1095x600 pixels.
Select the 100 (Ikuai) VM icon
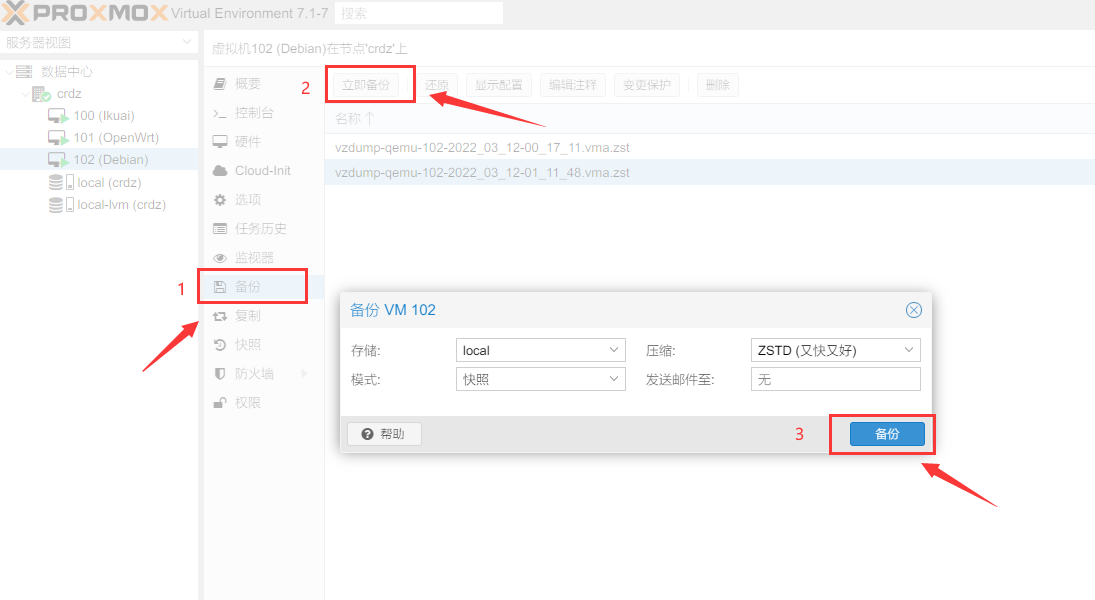[57, 116]
